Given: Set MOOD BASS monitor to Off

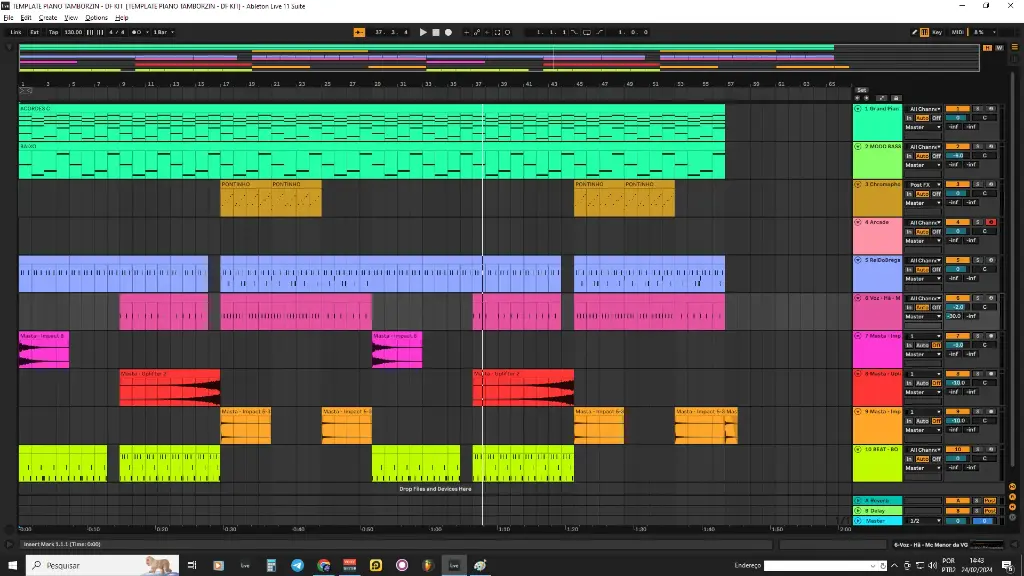Looking at the screenshot, I should (936, 156).
